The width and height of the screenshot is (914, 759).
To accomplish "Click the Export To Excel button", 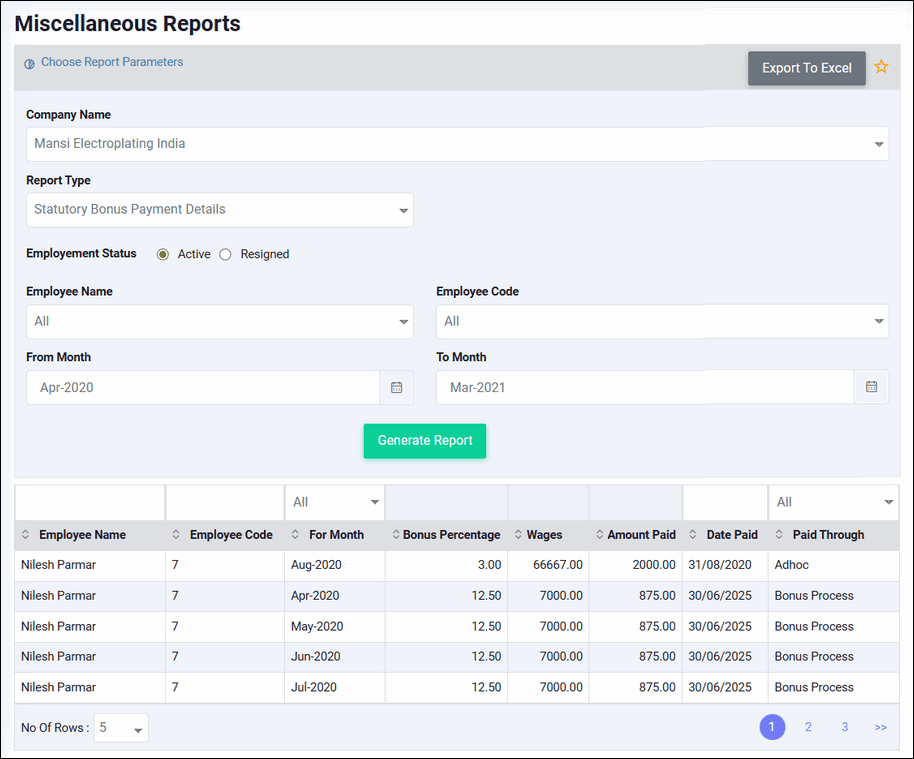I will coord(806,68).
